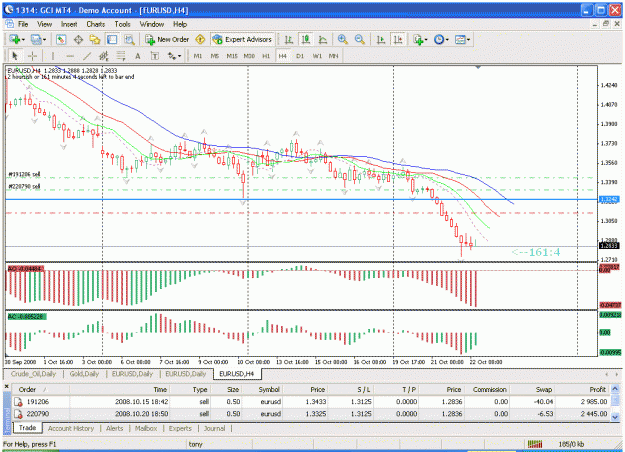This screenshot has height=452, width=625.
Task: Toggle Expert Advisors on or off
Action: pyautogui.click(x=242, y=39)
